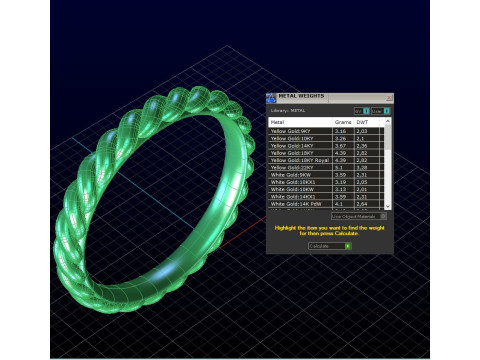This screenshot has height=360, width=480.
Task: Click the 3.16 grams value cell
Action: point(343,131)
